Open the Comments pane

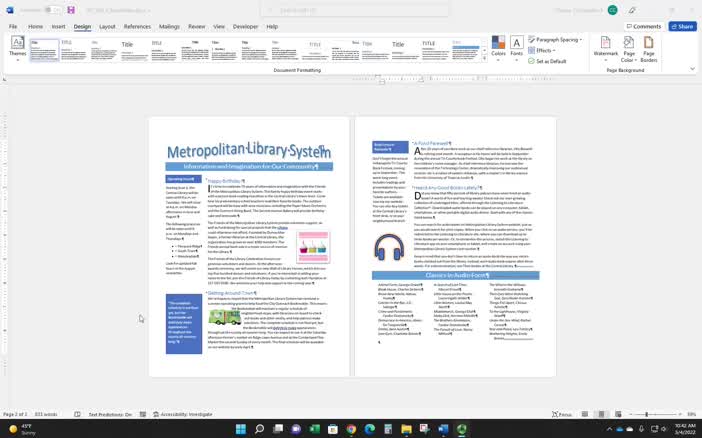(x=643, y=26)
